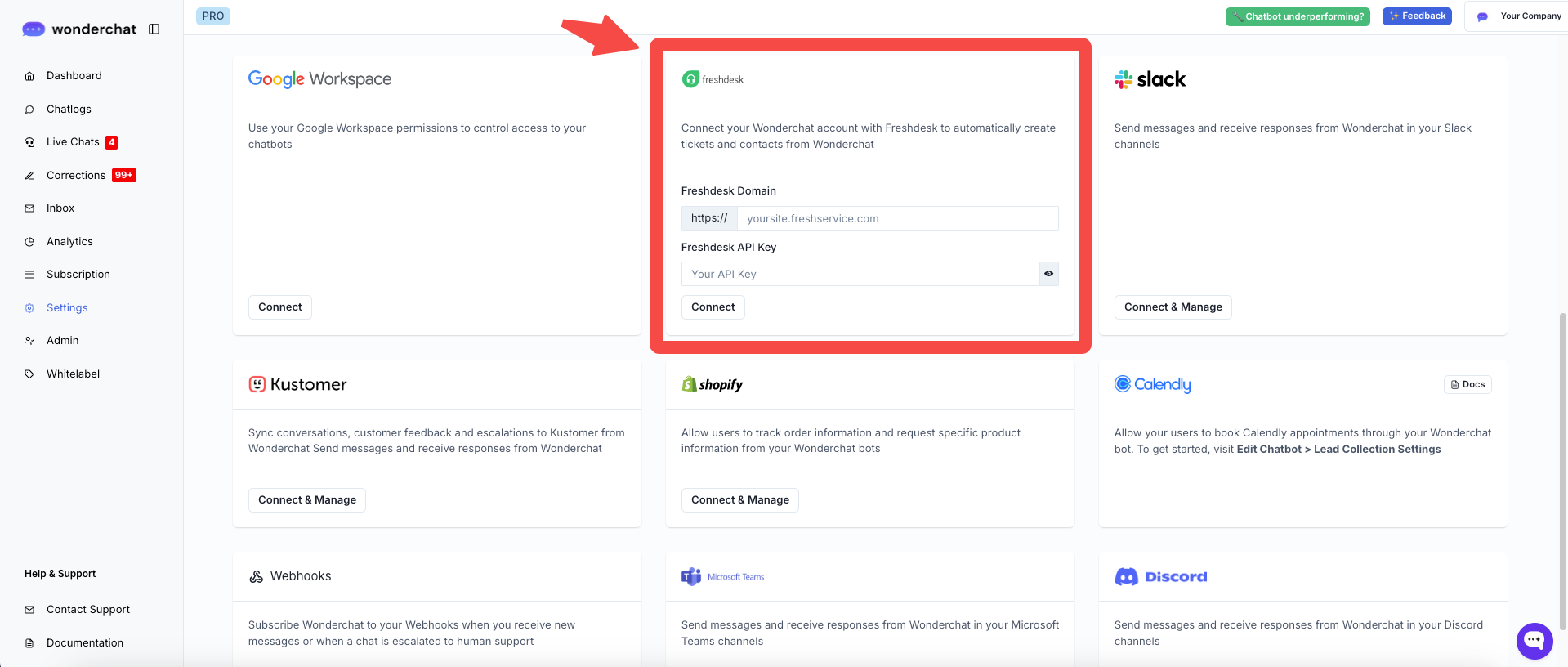Open Live Chats section
Viewport: 1568px width, 667px height.
[73, 142]
